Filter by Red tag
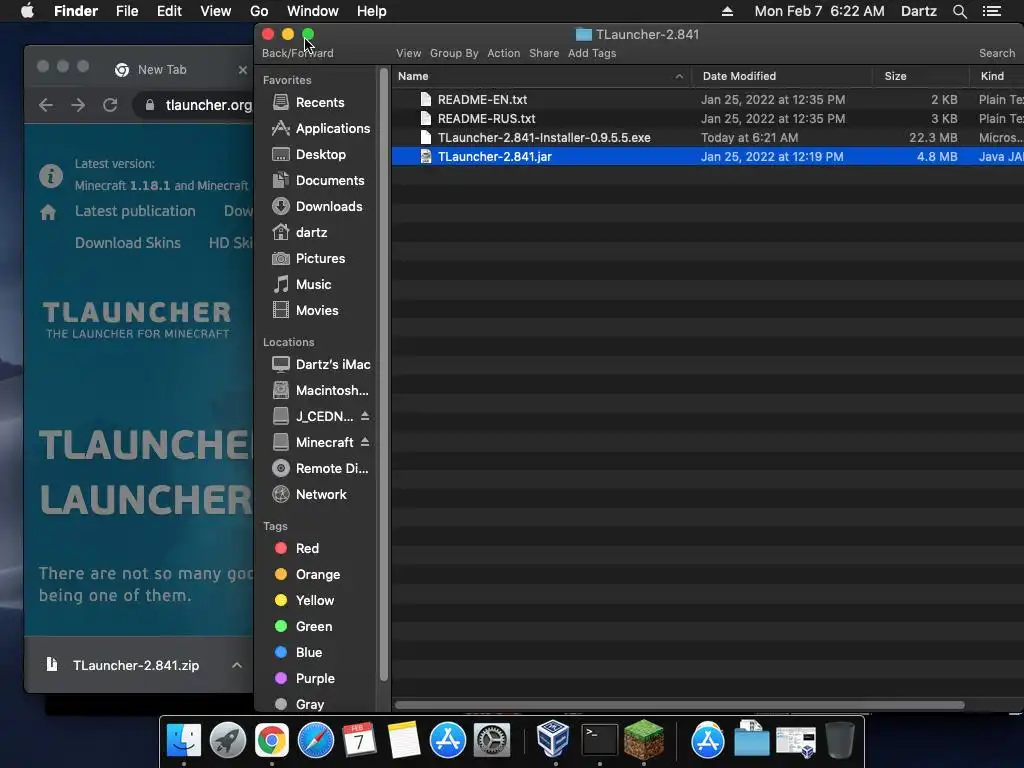The height and width of the screenshot is (768, 1024). (x=299, y=549)
